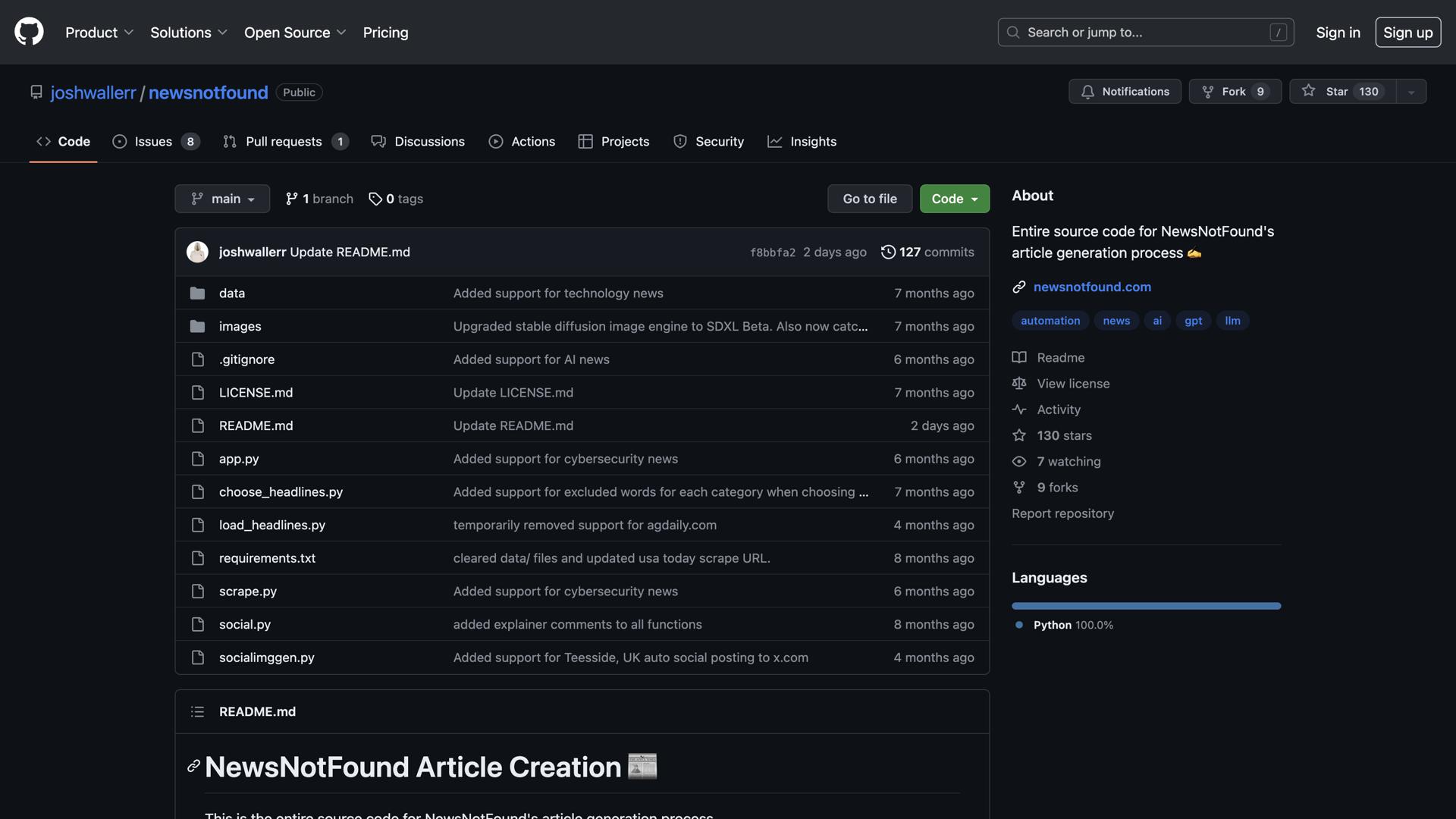Screen dimensions: 1456x819
Task: Switch to the Issues tab
Action: 155,142
